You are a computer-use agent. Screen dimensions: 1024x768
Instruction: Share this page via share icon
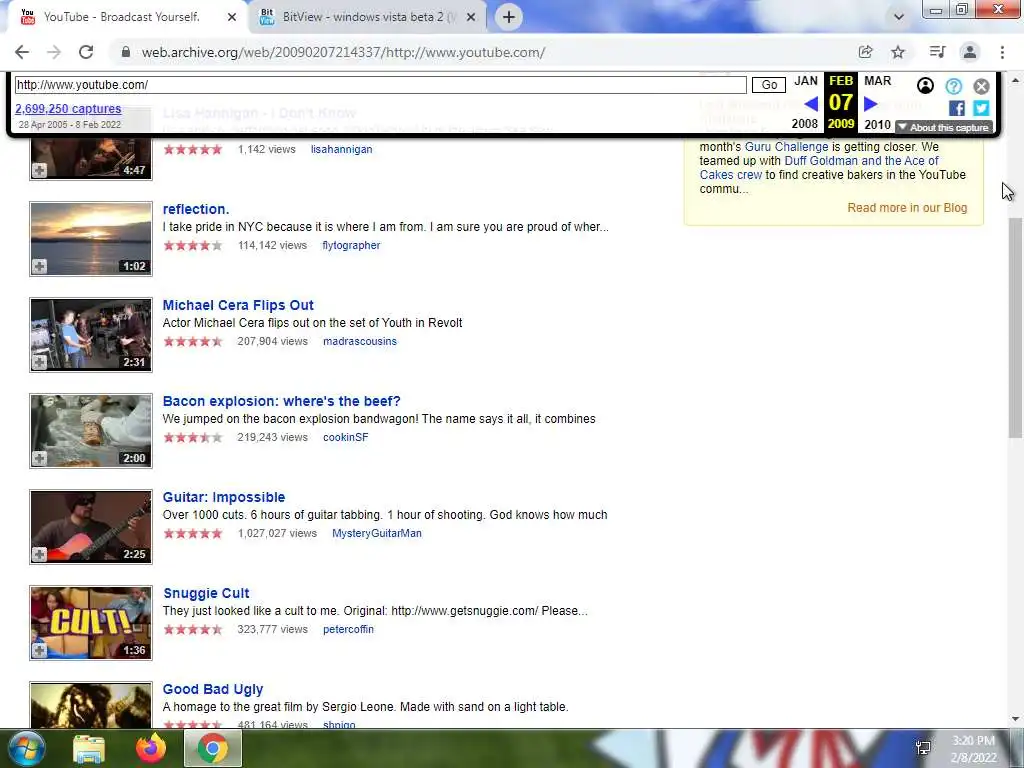click(x=865, y=52)
